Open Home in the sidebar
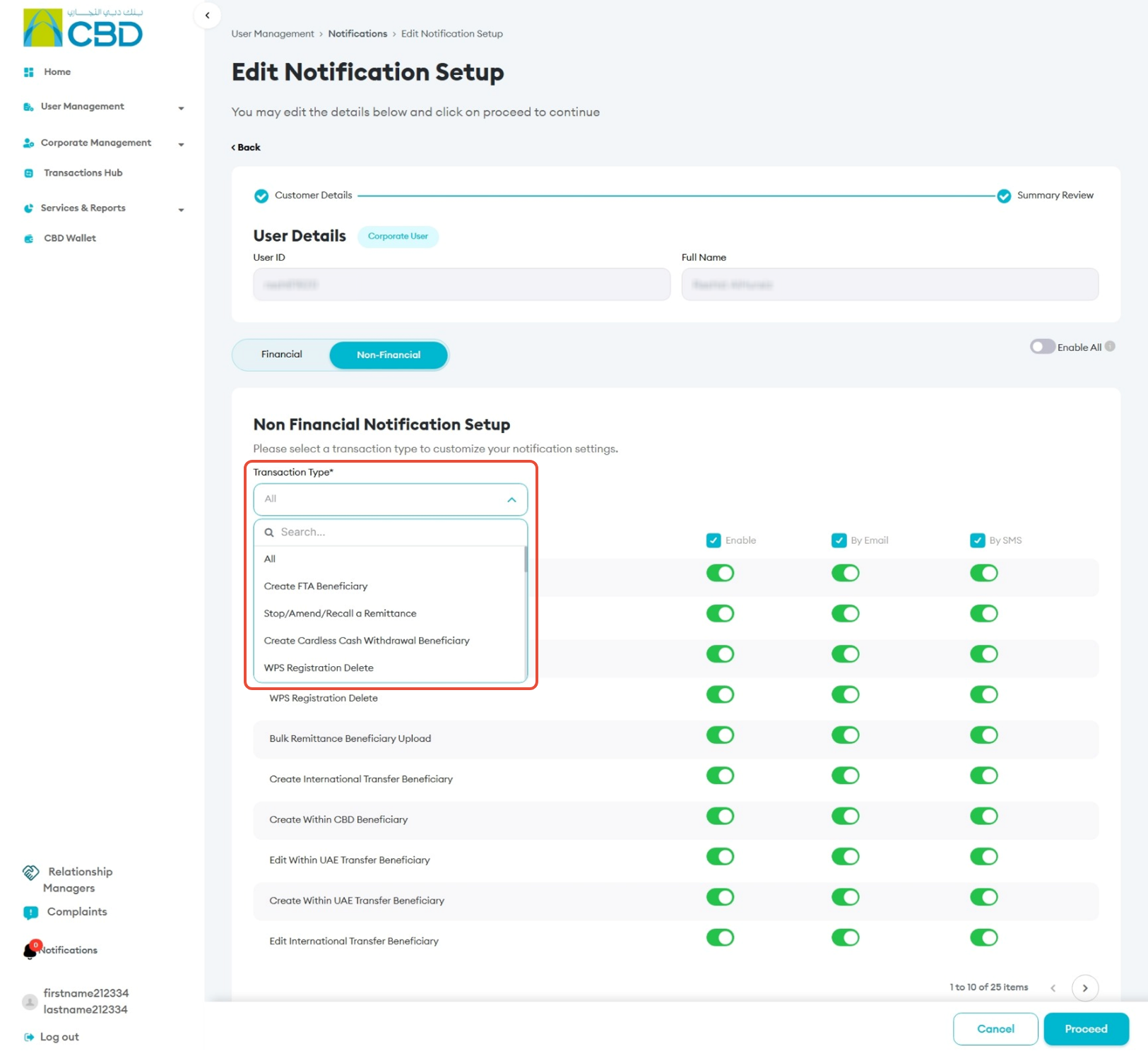The height and width of the screenshot is (1056, 1148). click(x=57, y=72)
